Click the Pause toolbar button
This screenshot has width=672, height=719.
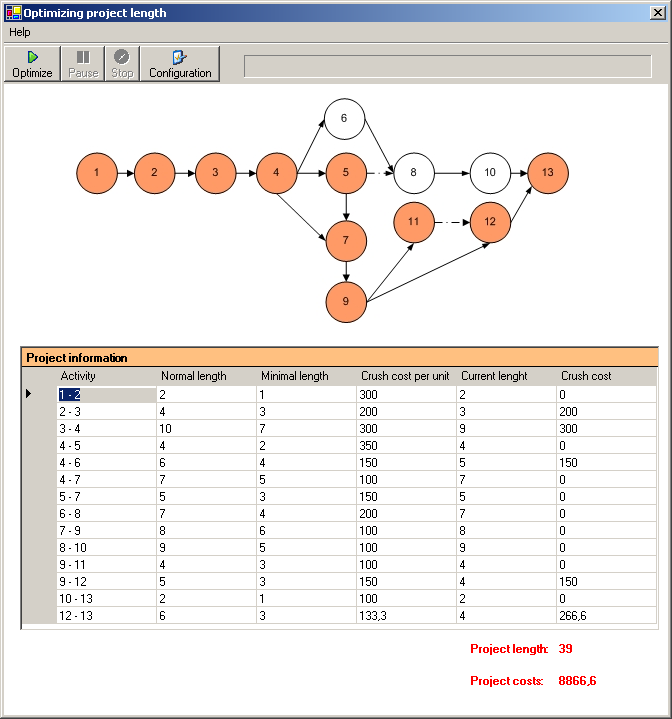pyautogui.click(x=83, y=64)
